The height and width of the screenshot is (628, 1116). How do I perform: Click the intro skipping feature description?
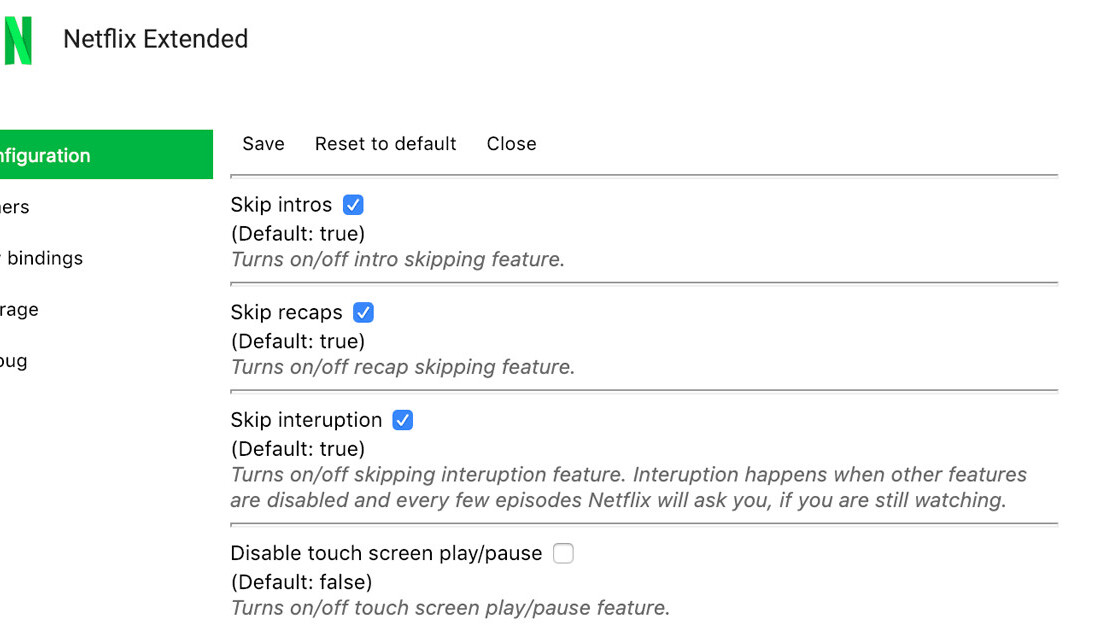pyautogui.click(x=397, y=260)
